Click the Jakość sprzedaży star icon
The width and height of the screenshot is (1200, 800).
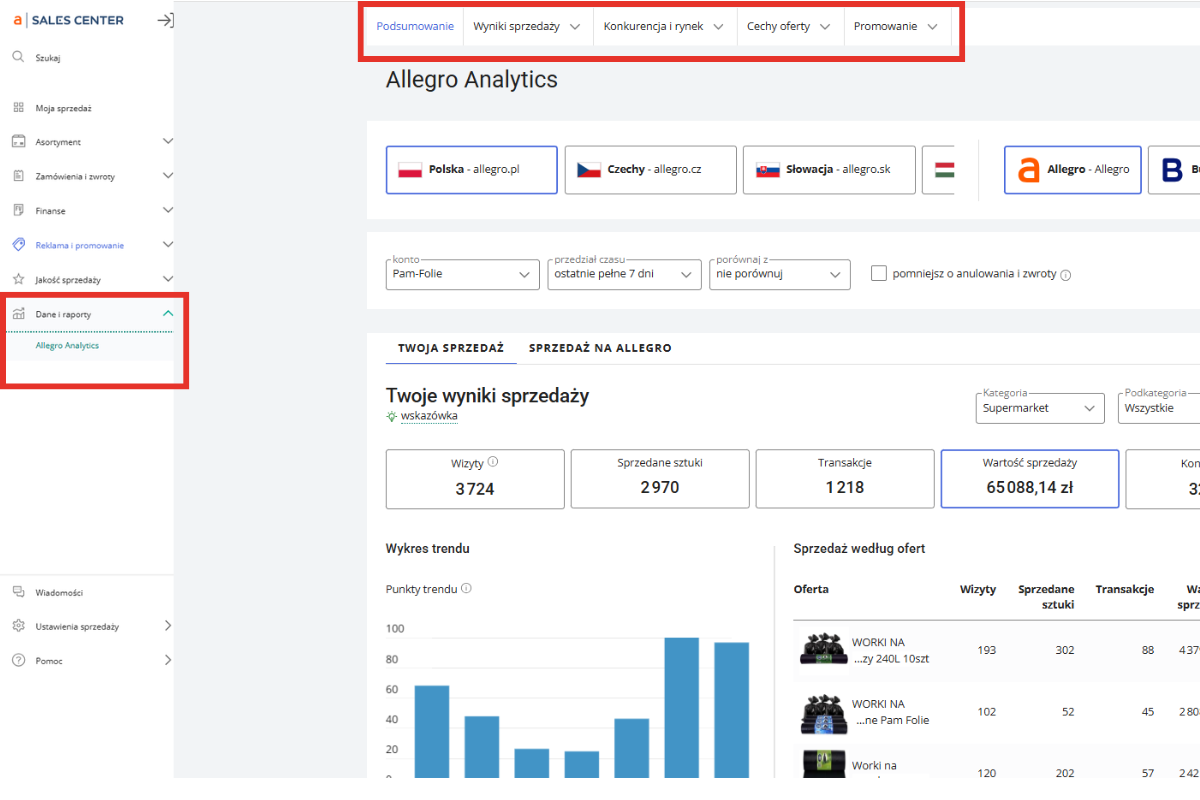[18, 280]
